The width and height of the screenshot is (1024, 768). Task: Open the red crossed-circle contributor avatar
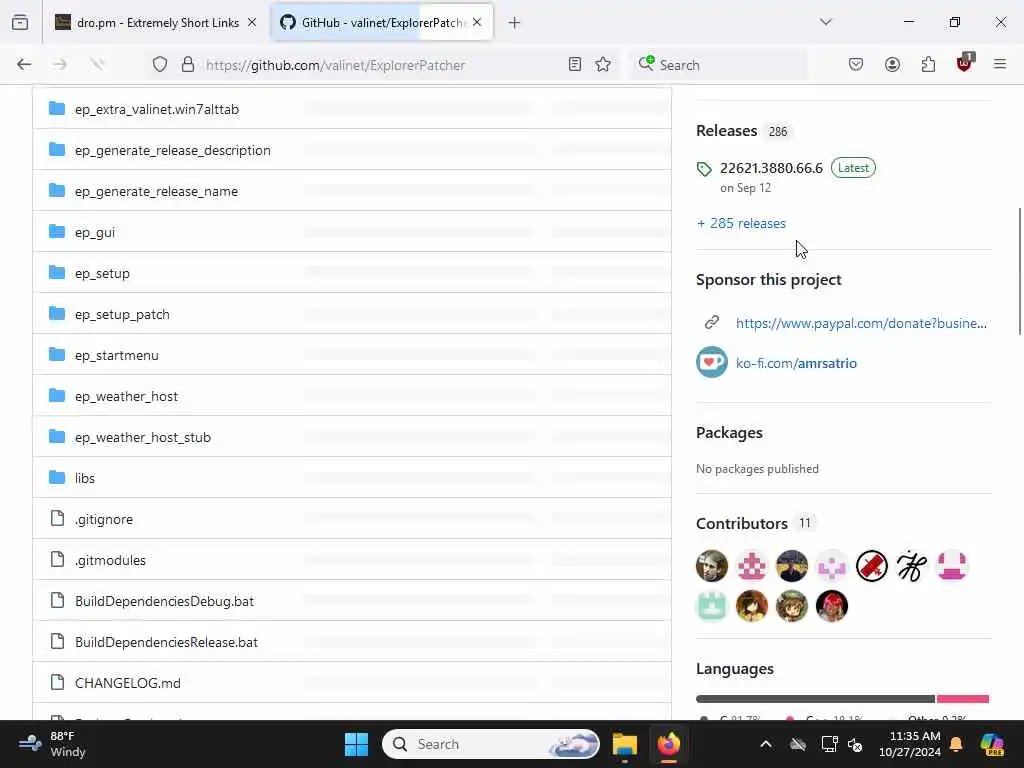pos(872,566)
